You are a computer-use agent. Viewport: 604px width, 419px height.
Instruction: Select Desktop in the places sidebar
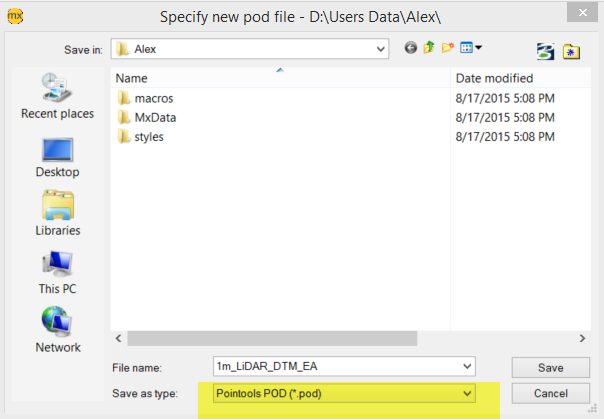57,158
